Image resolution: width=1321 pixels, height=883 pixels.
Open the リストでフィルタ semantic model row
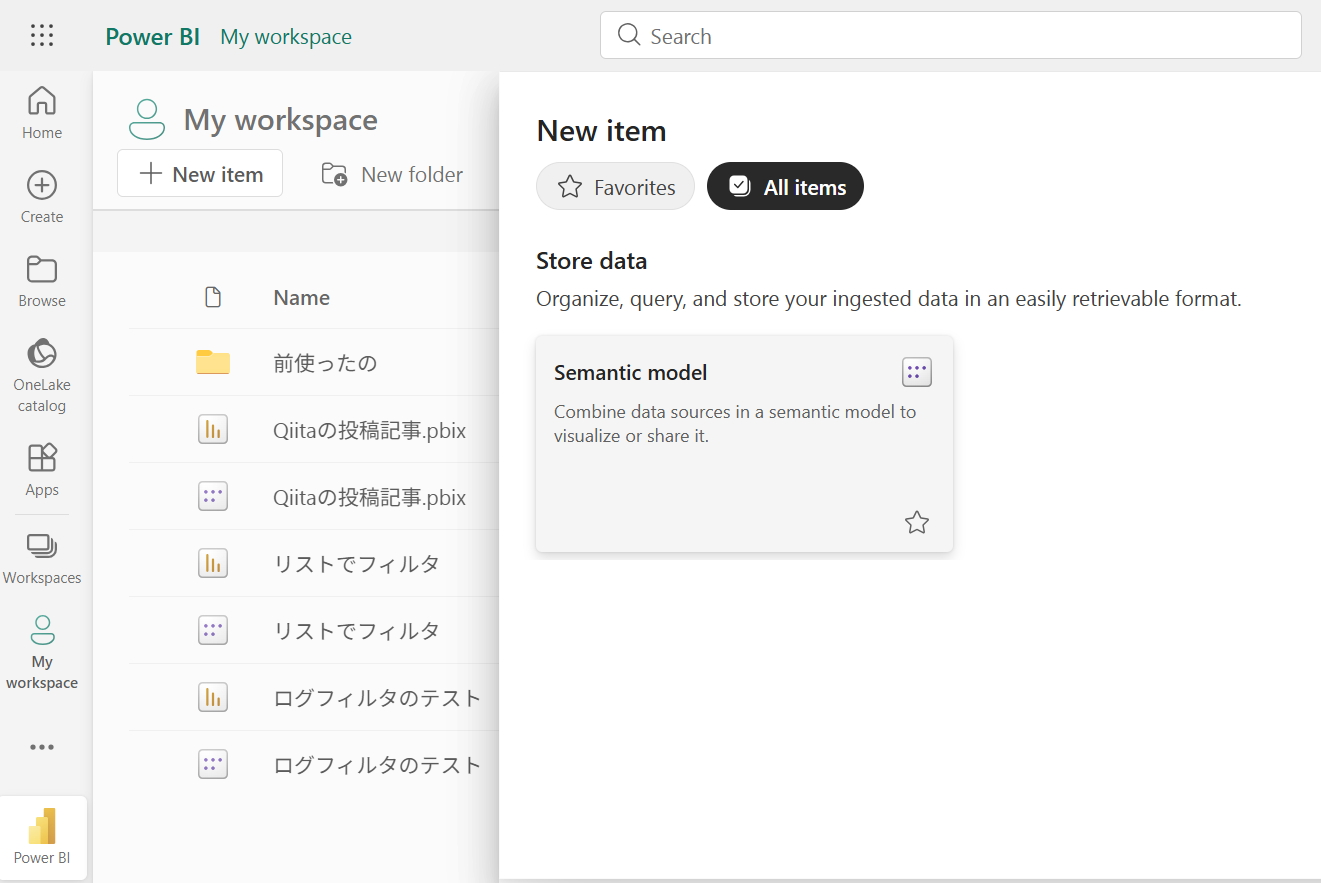click(x=356, y=631)
